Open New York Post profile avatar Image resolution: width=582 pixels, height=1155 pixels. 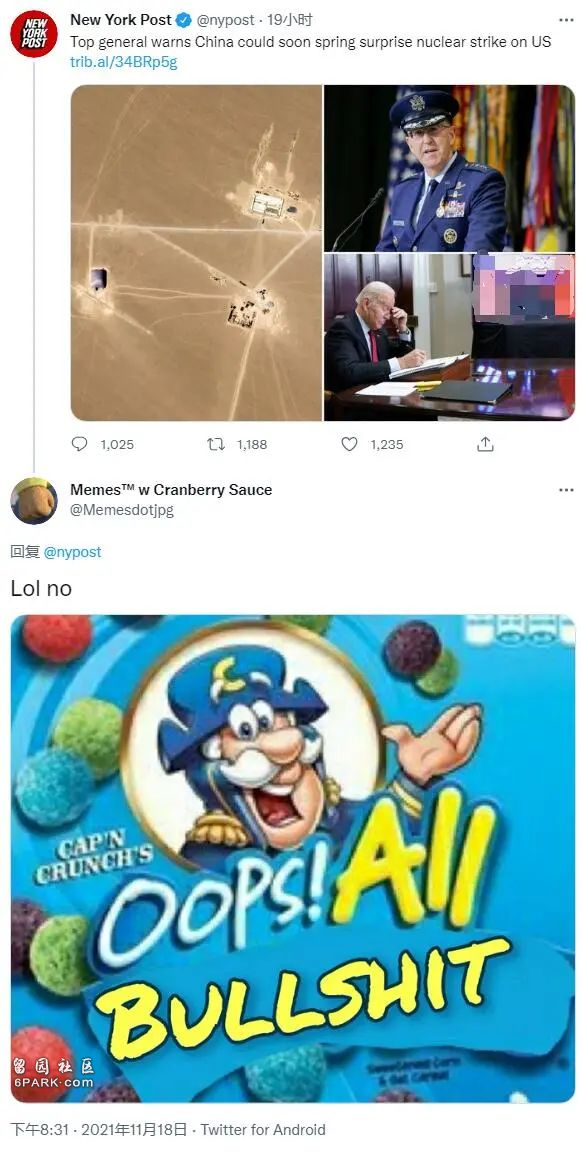[x=34, y=33]
